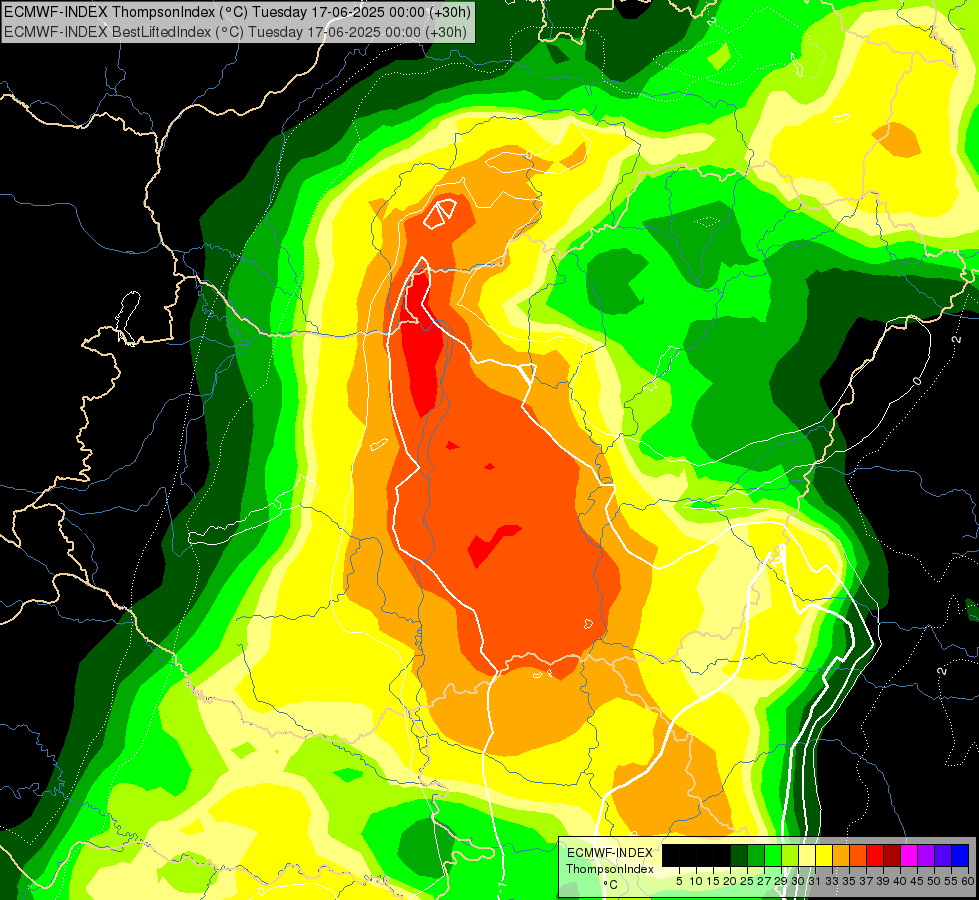Image resolution: width=979 pixels, height=900 pixels.
Task: Select the lime 29–30 legend swatch
Action: tap(790, 855)
